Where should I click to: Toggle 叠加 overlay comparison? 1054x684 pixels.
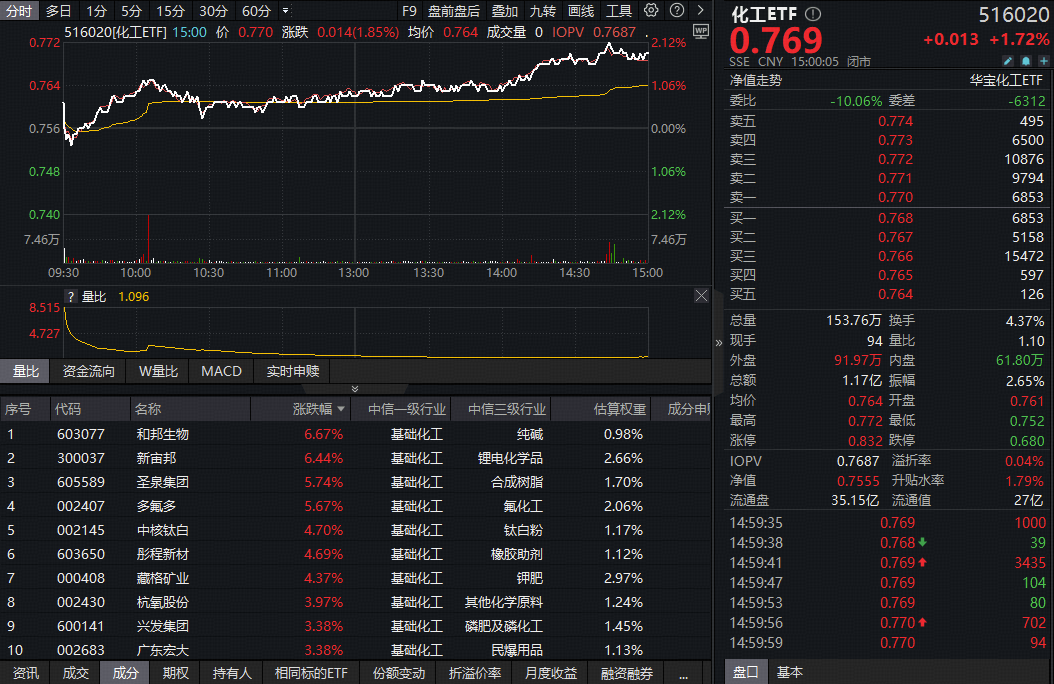point(505,11)
